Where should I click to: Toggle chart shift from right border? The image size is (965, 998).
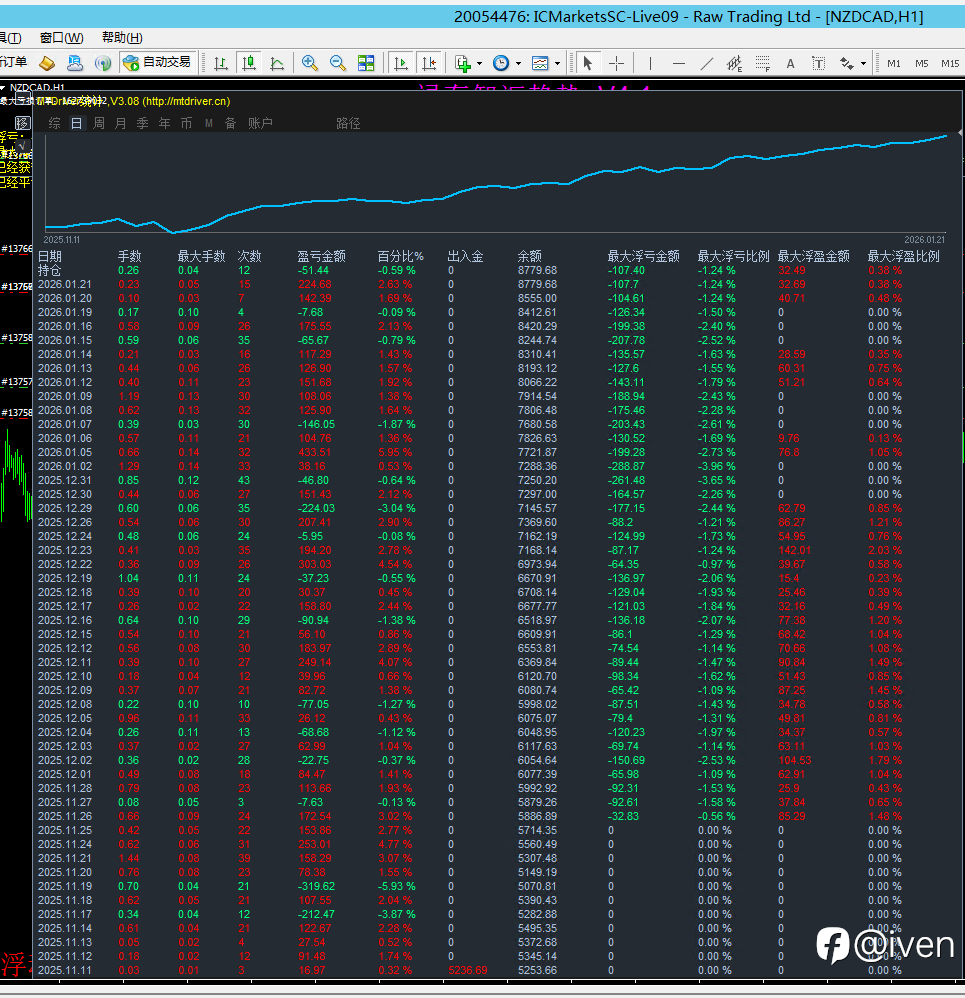pyautogui.click(x=430, y=63)
